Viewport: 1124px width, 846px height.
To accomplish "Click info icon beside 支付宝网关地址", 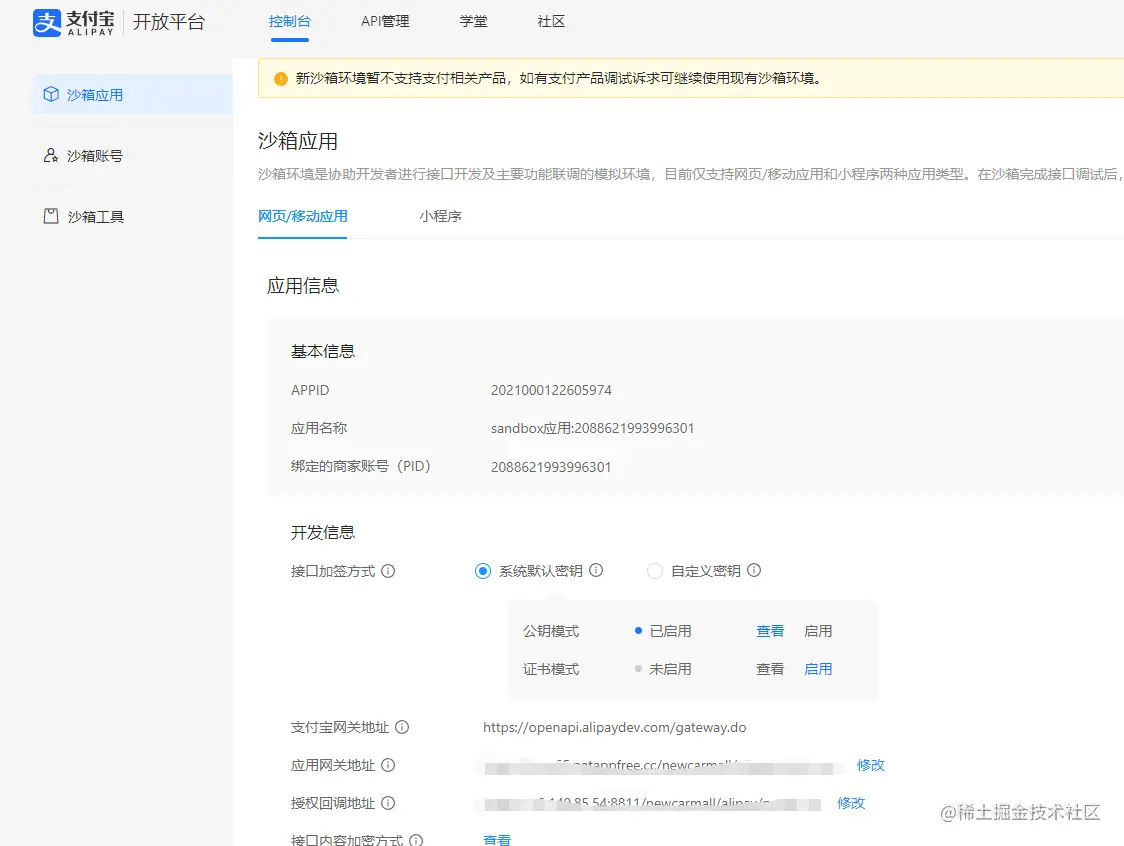I will [x=402, y=727].
